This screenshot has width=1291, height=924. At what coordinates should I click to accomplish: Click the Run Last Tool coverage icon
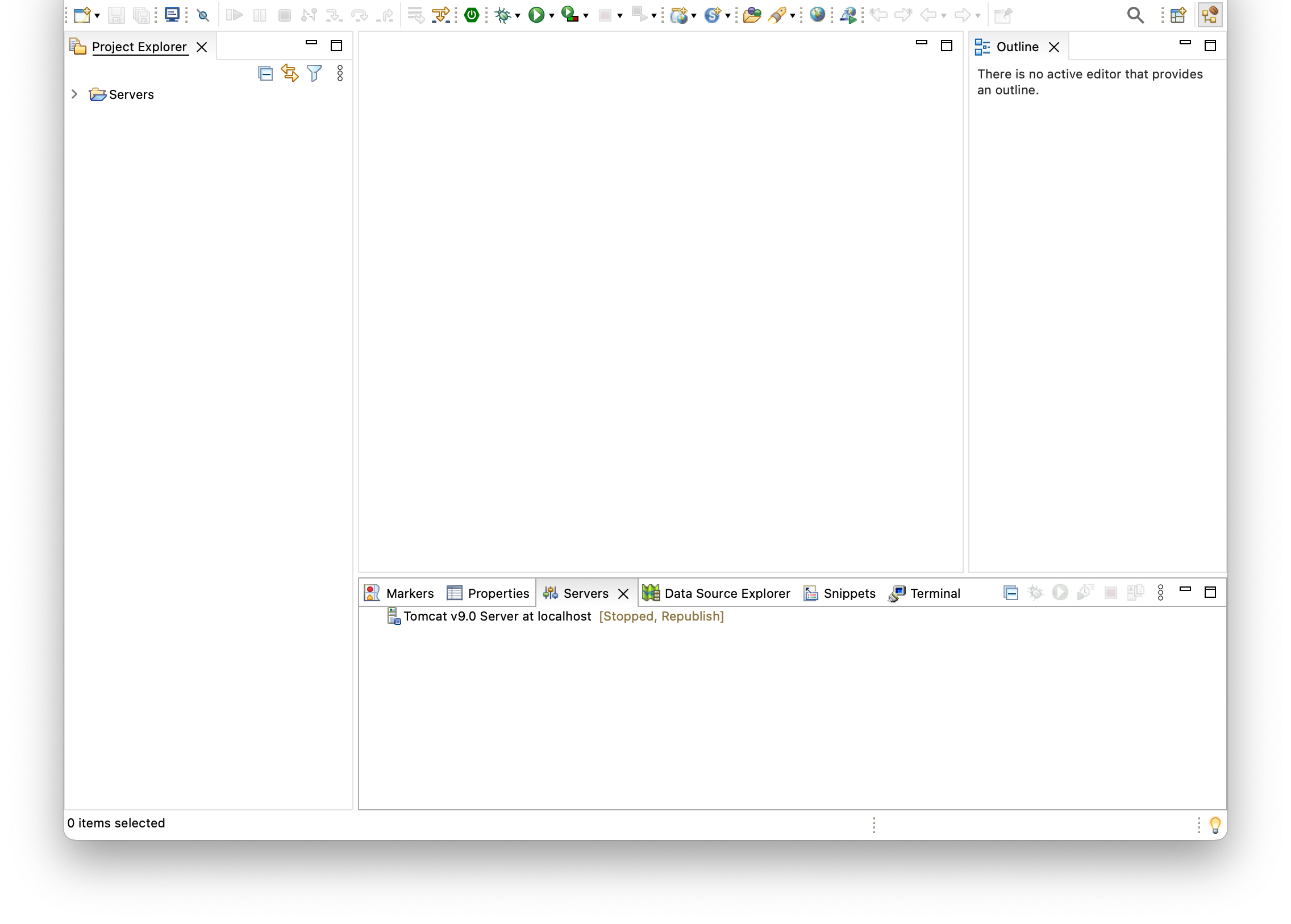point(569,15)
